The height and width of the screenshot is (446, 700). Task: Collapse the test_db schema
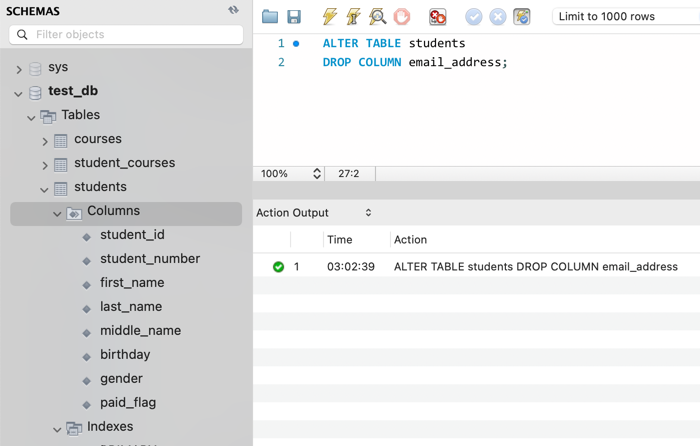[19, 93]
